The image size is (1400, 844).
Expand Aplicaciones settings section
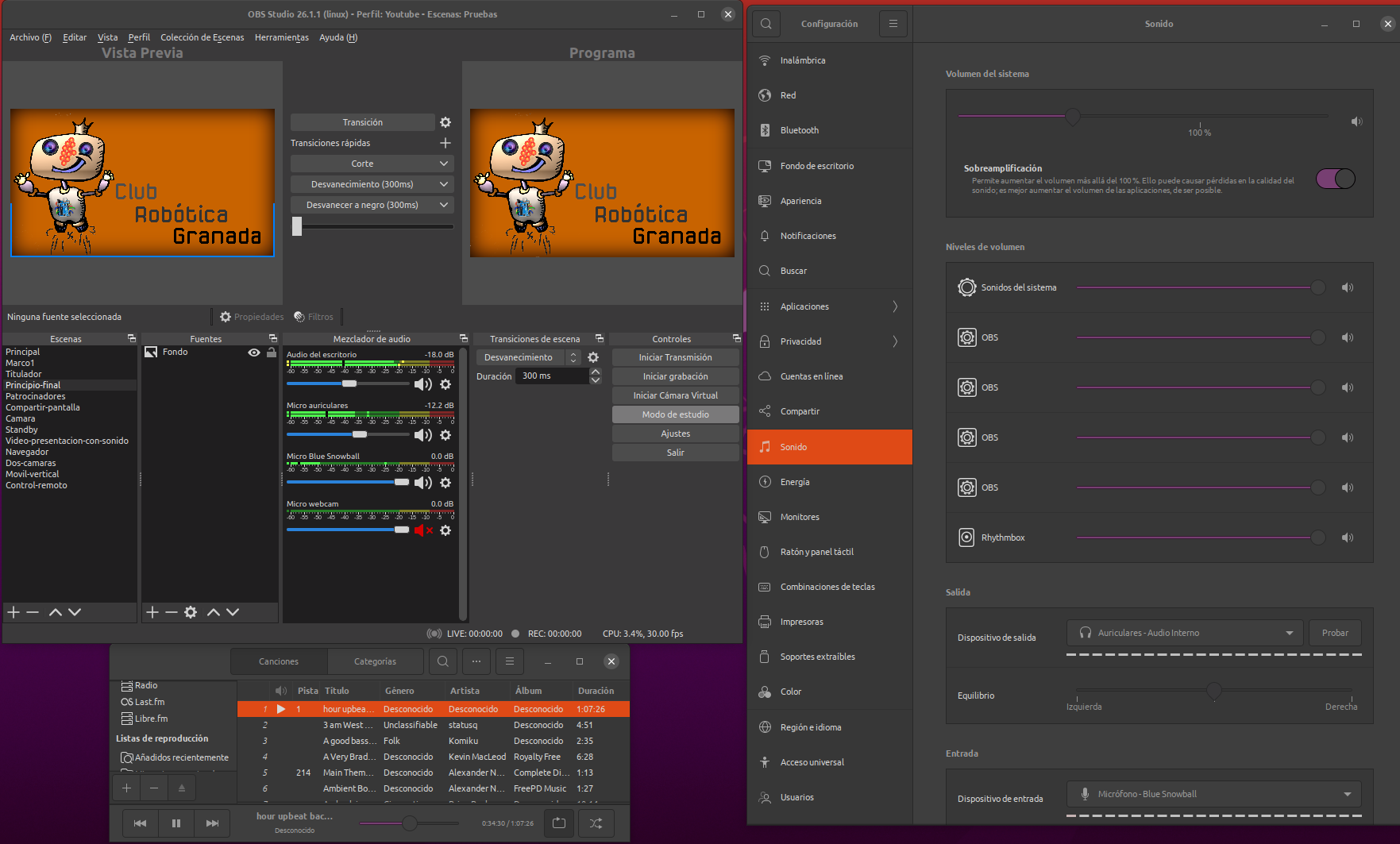[x=830, y=306]
